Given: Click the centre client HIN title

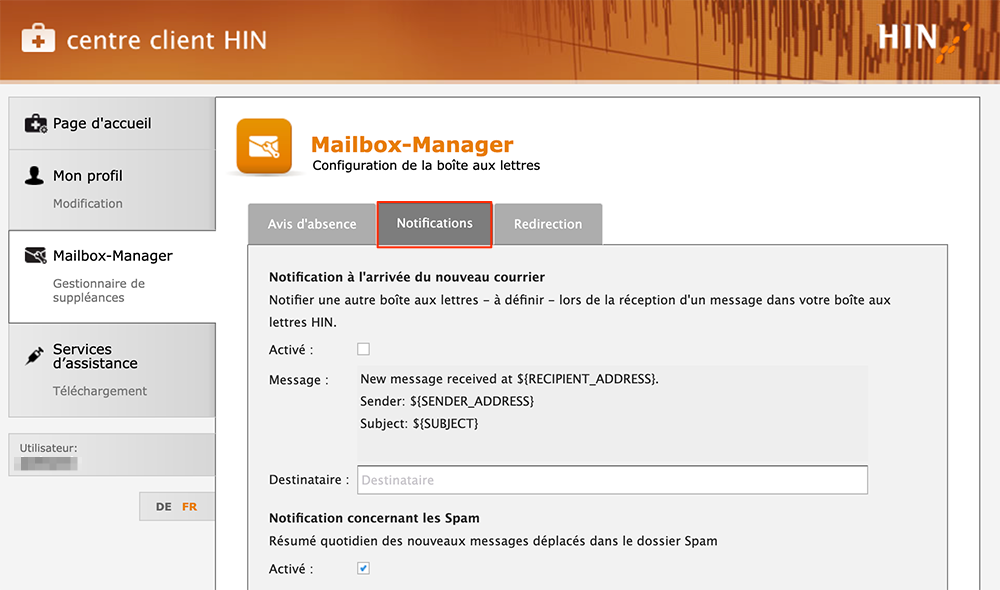Looking at the screenshot, I should pyautogui.click(x=167, y=40).
